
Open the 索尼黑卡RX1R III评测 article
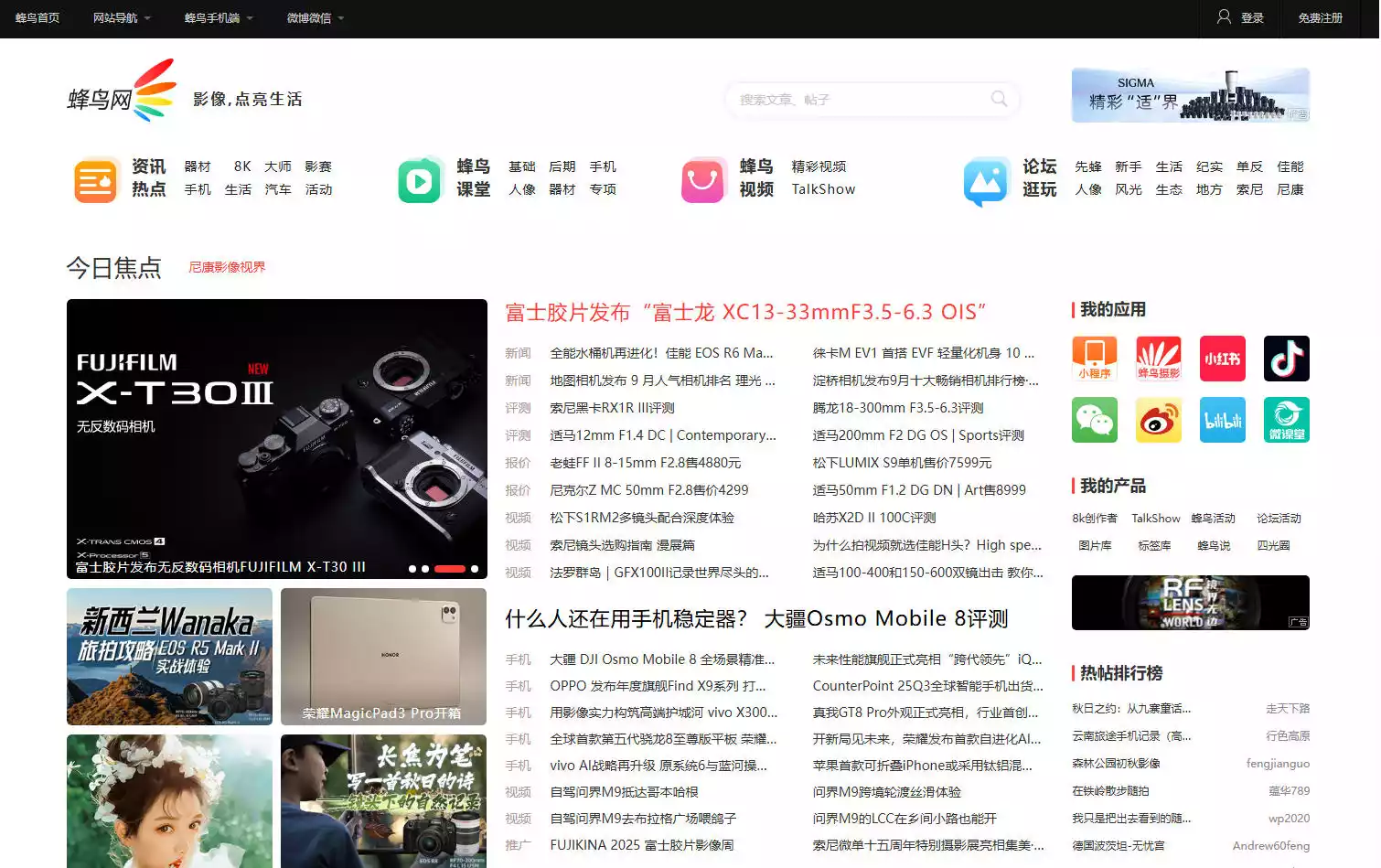tap(612, 408)
